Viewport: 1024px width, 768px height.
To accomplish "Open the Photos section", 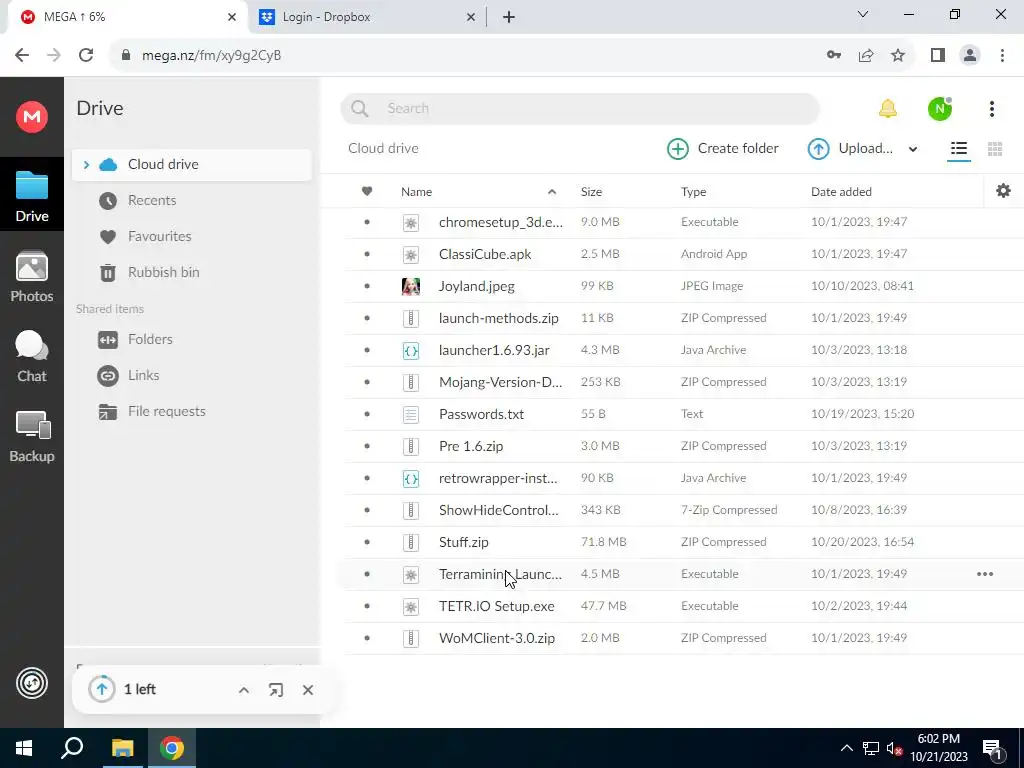I will 31,277.
